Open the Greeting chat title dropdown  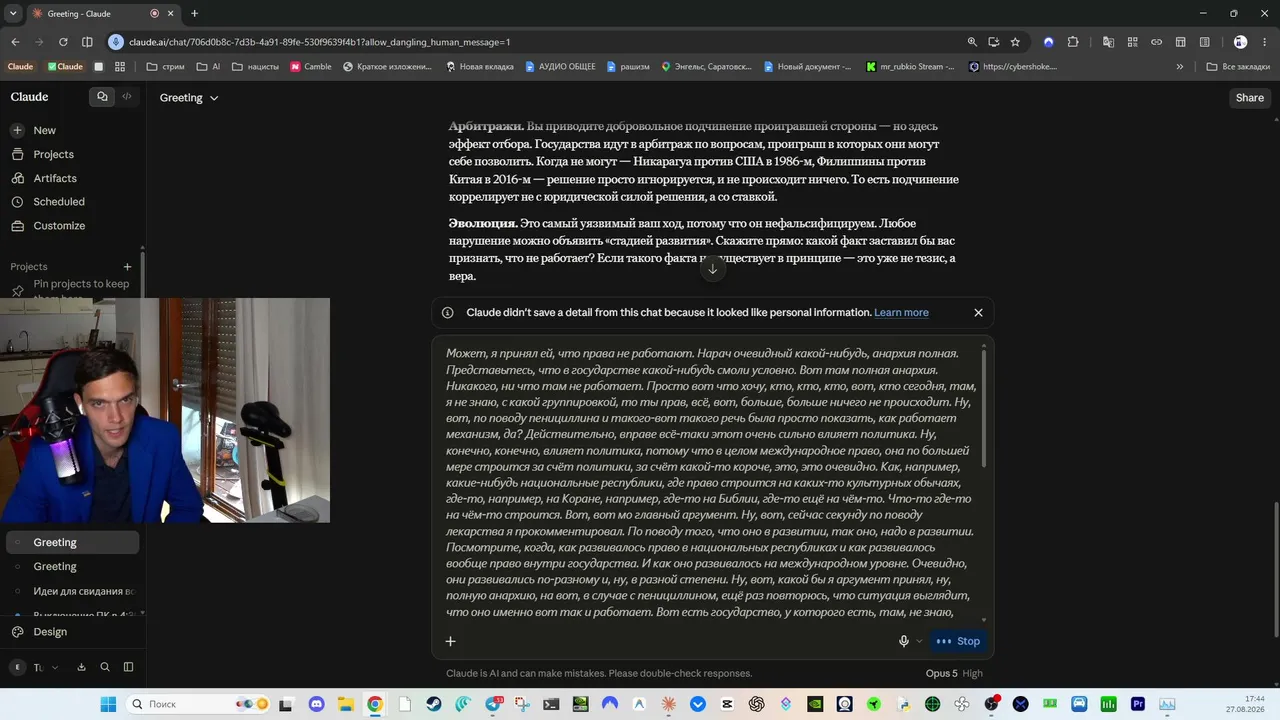point(189,98)
